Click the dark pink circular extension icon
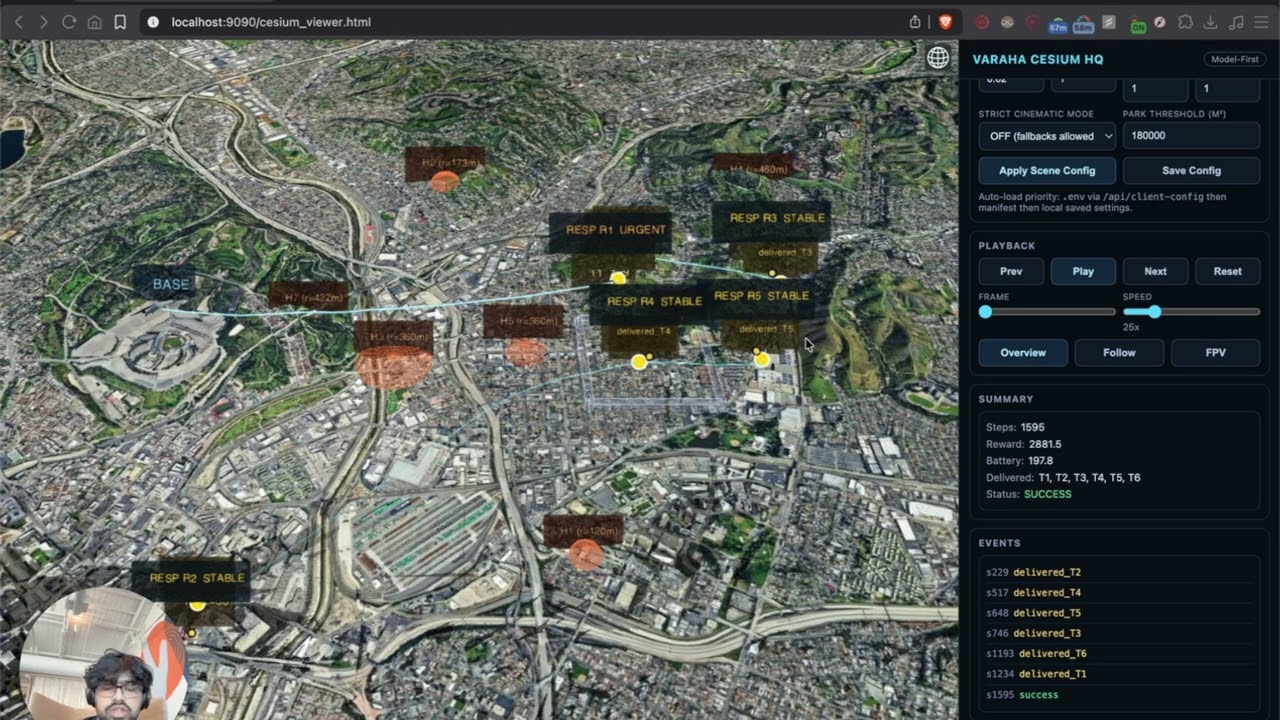 [1032, 21]
